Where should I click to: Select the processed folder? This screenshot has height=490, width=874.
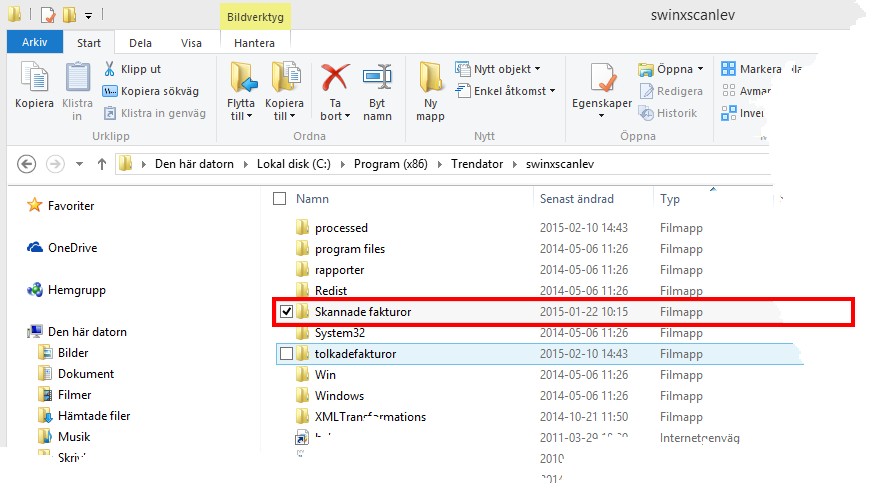tap(341, 228)
